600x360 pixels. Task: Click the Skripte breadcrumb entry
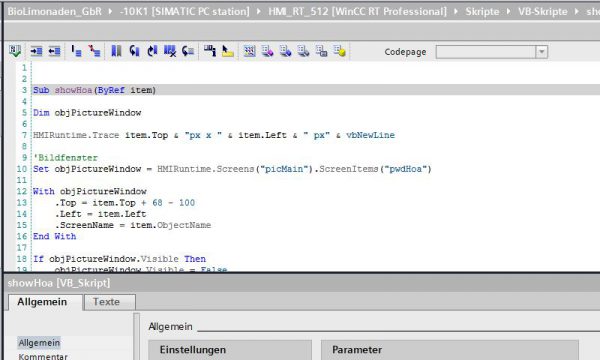(x=482, y=11)
